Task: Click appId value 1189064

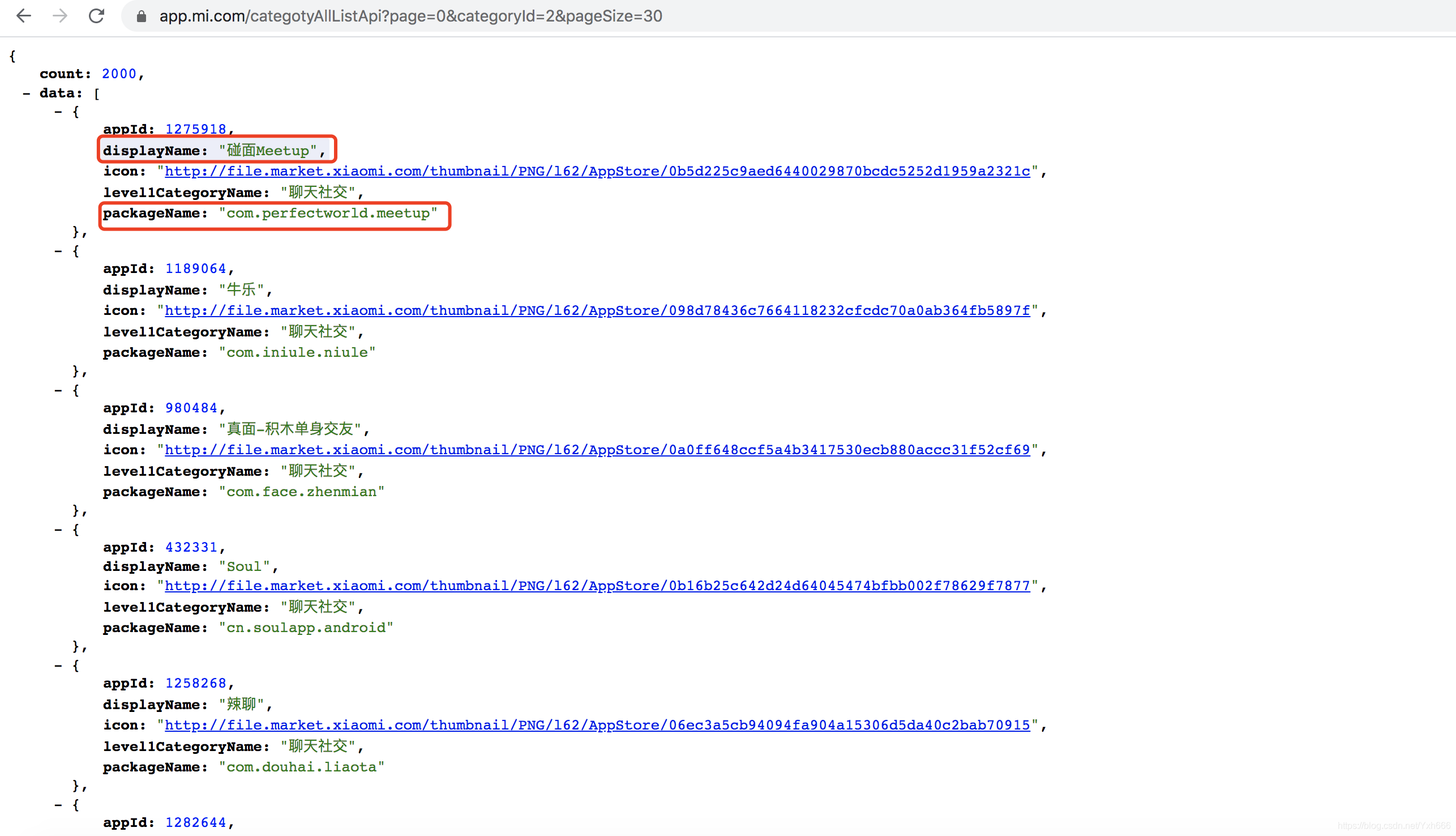Action: (196, 268)
